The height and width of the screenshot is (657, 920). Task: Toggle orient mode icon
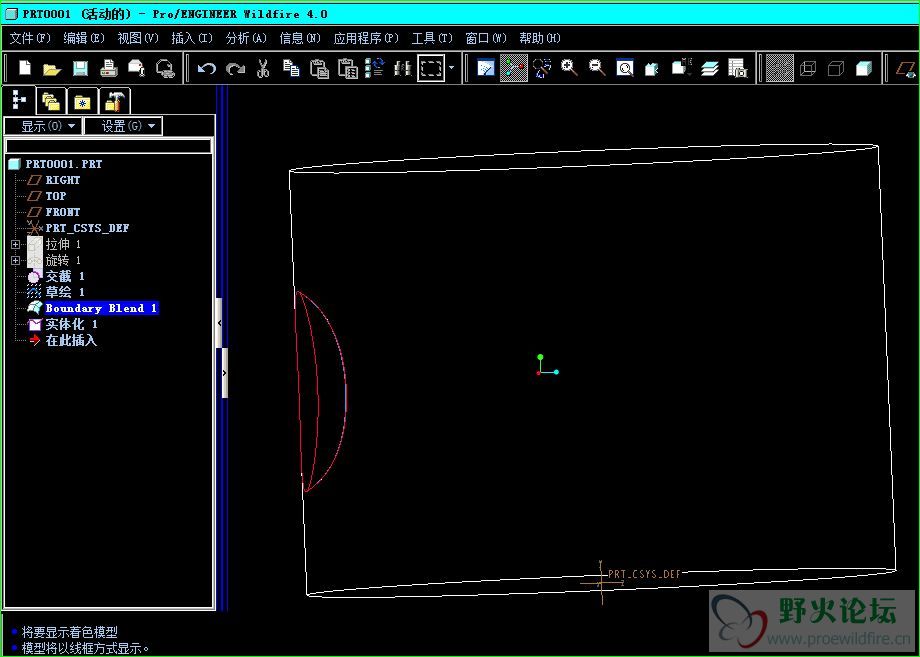[542, 69]
